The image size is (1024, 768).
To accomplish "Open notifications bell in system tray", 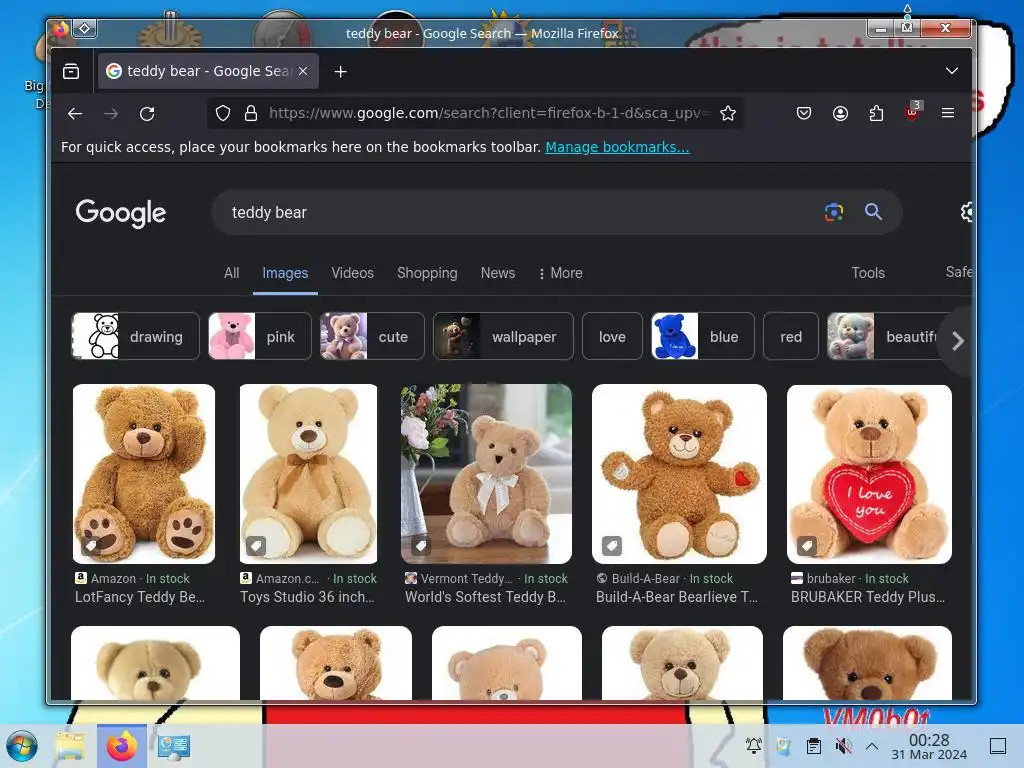I will coord(754,746).
